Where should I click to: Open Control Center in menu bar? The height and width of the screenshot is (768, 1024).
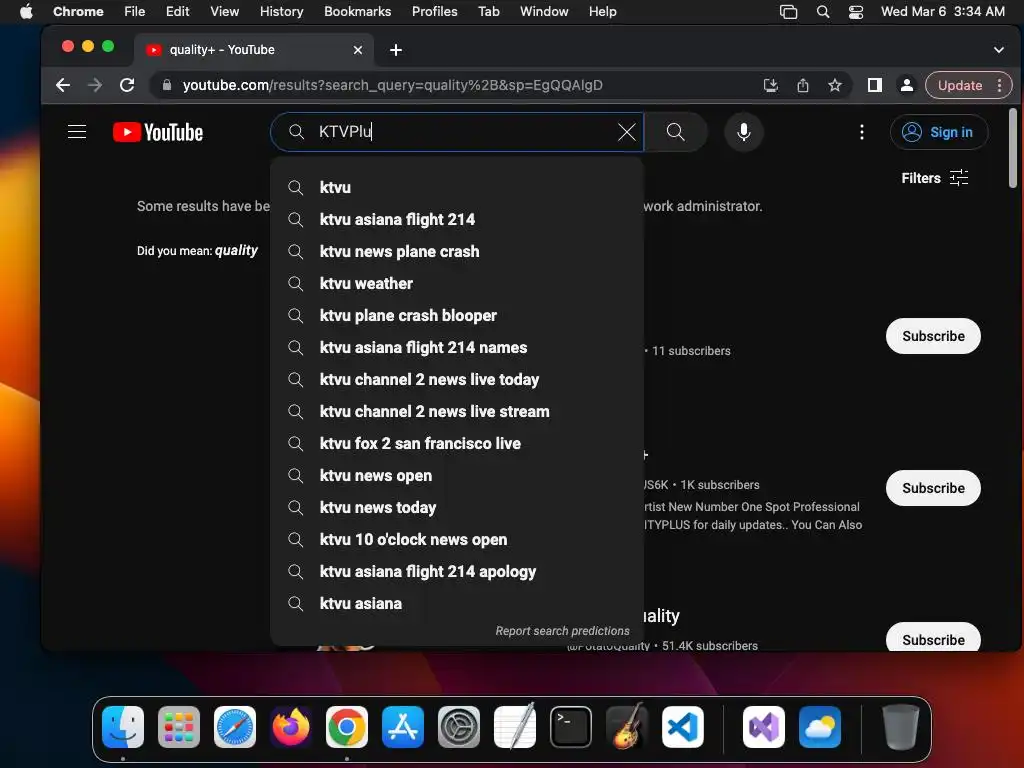point(856,12)
